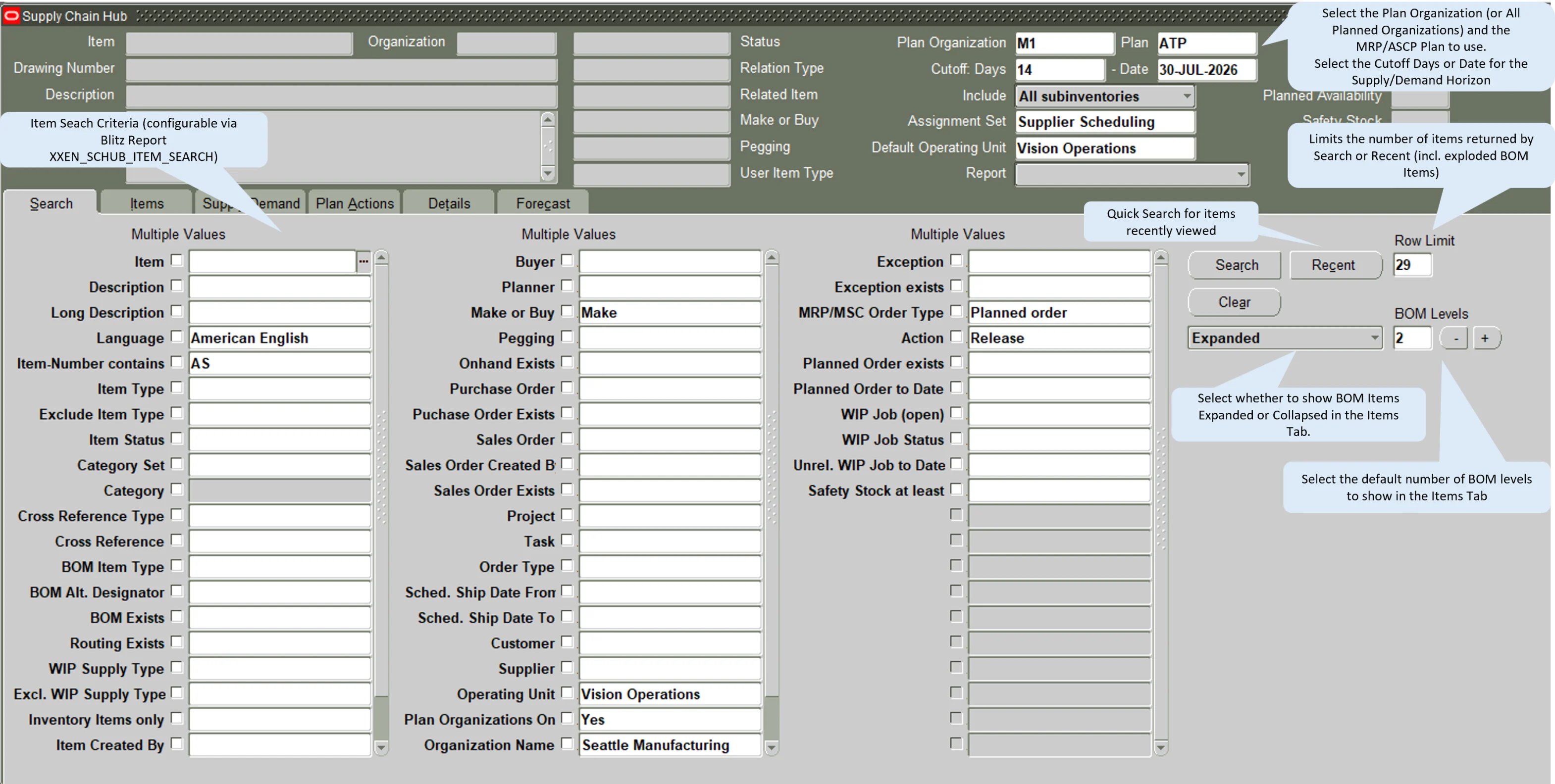Click the Default Operating Unit field
The height and width of the screenshot is (784, 1555).
1105,148
